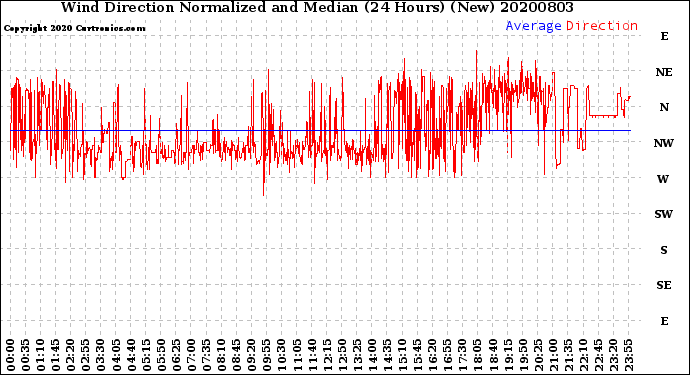Click the '02:20' time label

(x=71, y=355)
